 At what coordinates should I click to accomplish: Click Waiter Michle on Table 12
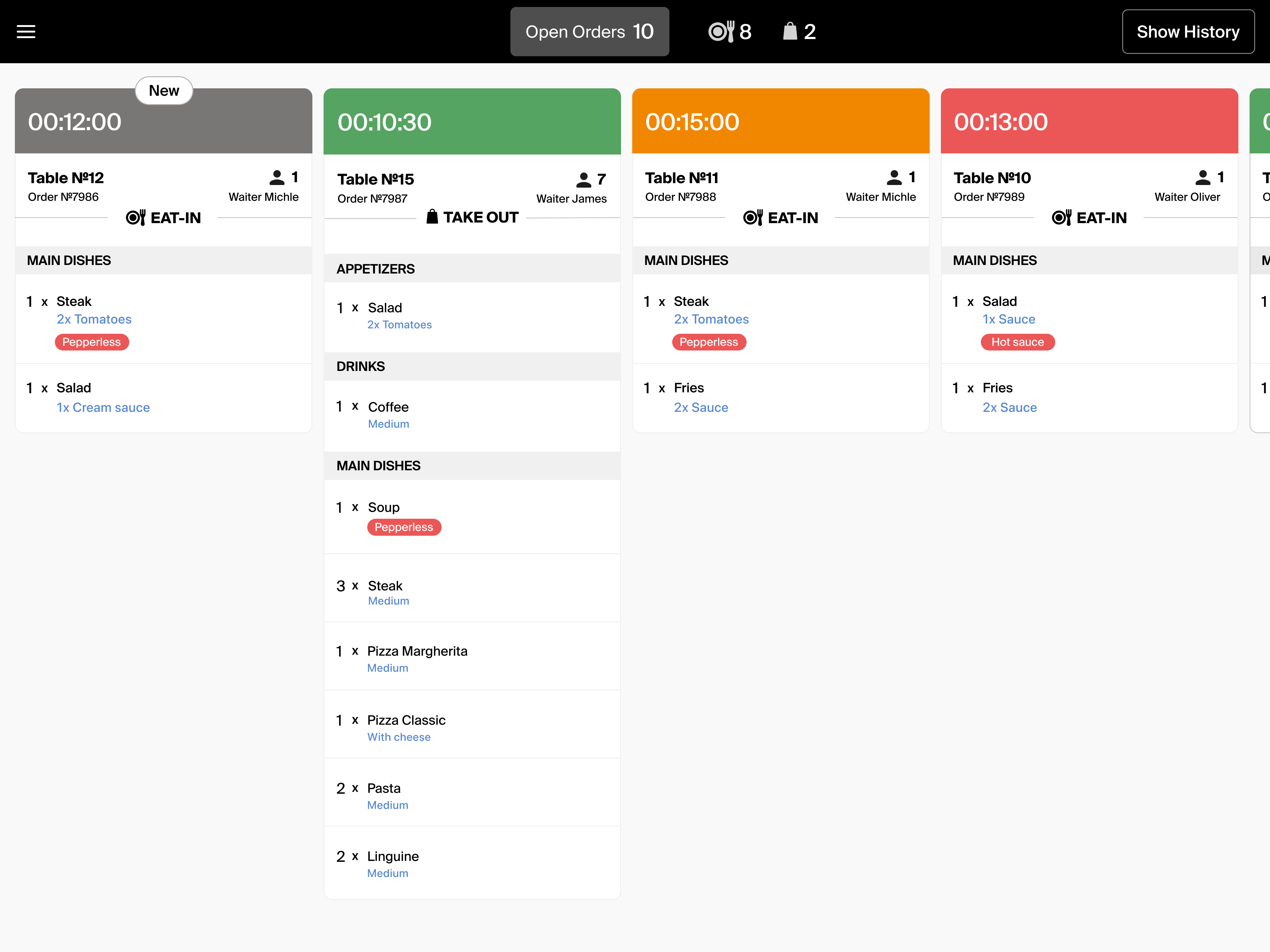coord(263,197)
